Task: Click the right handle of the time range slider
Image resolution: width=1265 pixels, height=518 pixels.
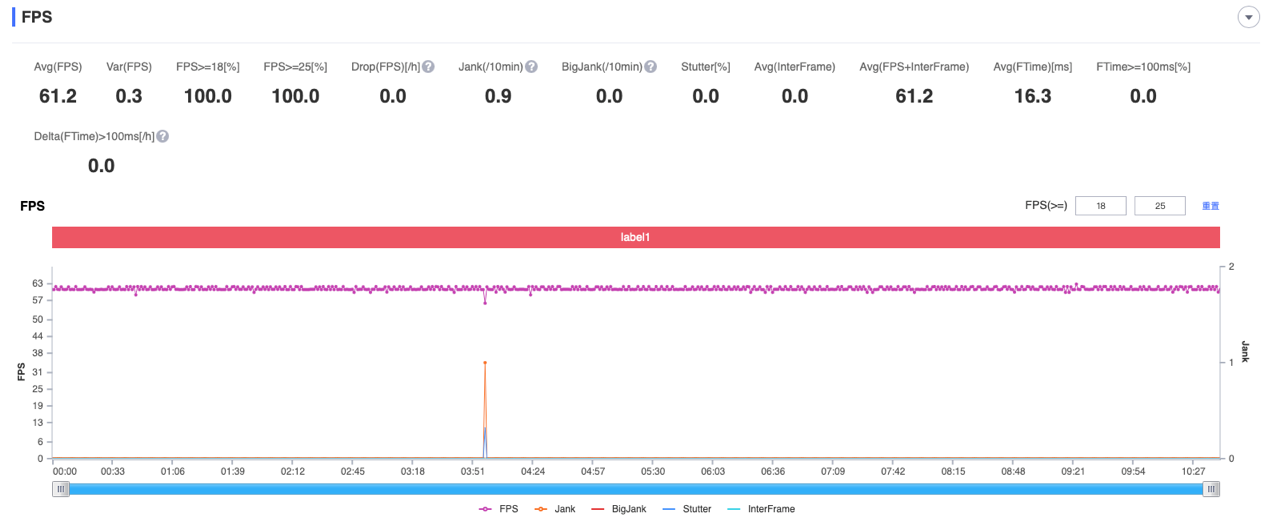Action: (x=1211, y=489)
